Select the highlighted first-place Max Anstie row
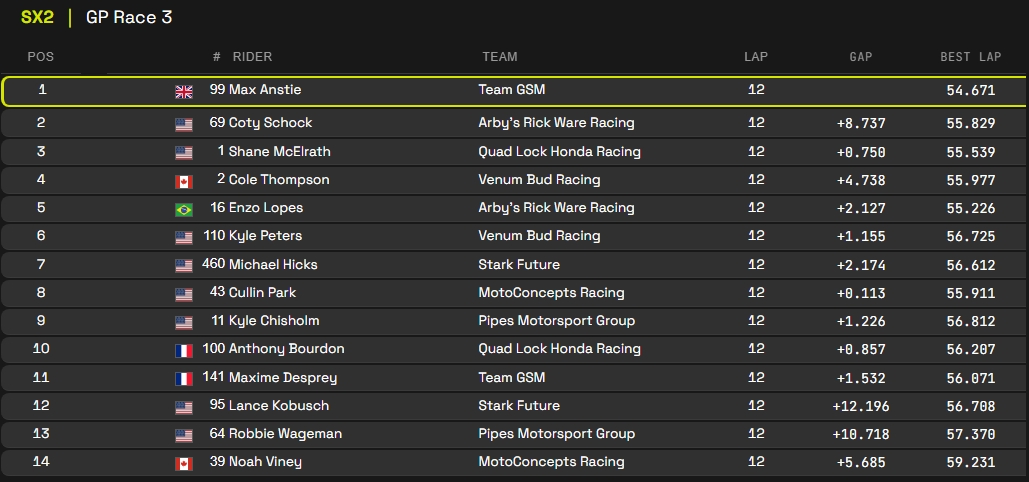The height and width of the screenshot is (482, 1029). coord(514,91)
